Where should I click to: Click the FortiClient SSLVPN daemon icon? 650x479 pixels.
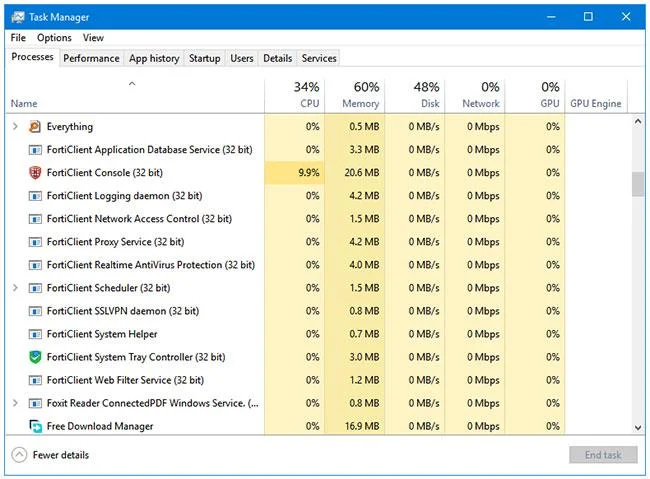tap(35, 311)
